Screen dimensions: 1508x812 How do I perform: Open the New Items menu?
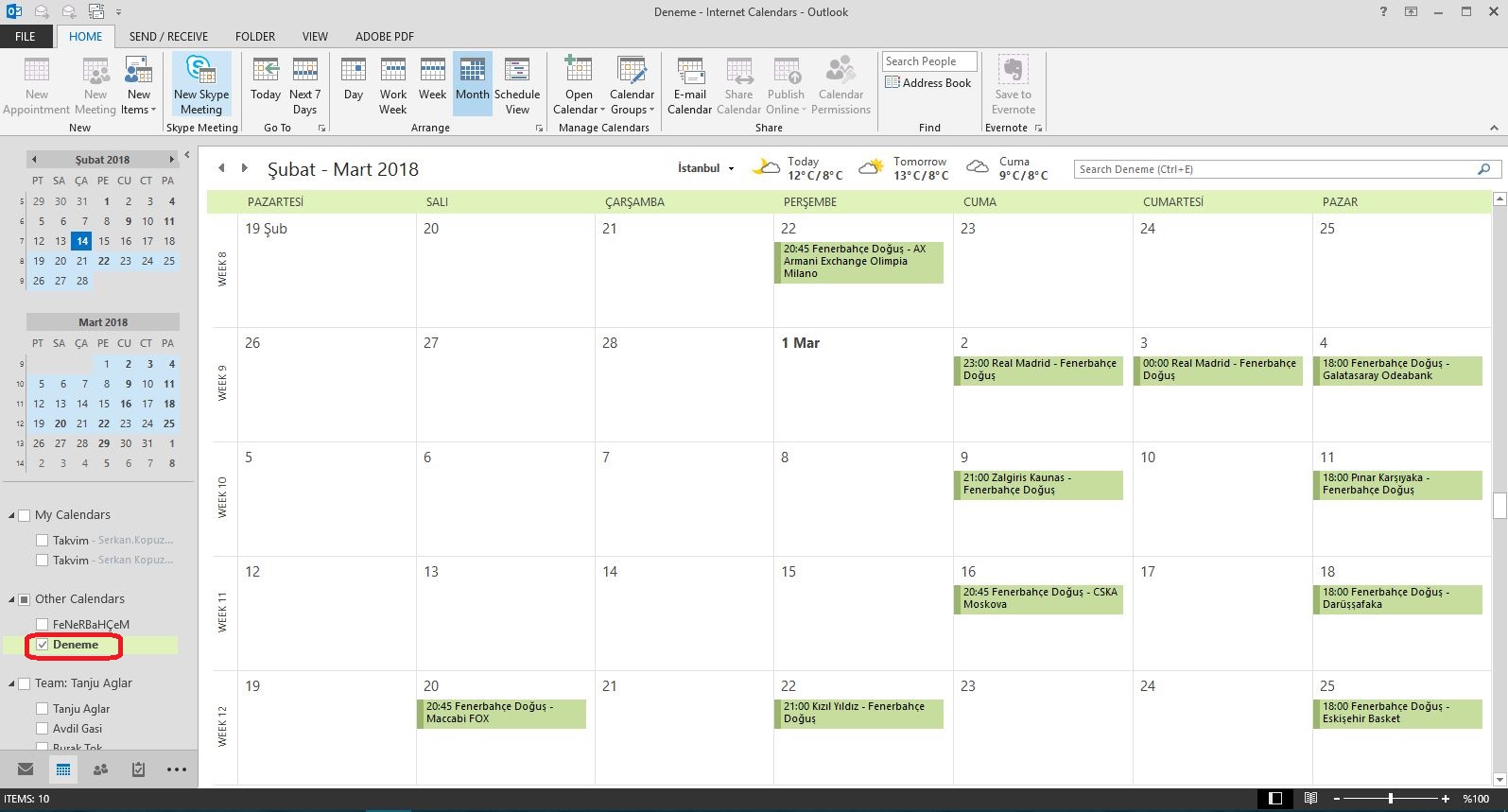(x=138, y=85)
